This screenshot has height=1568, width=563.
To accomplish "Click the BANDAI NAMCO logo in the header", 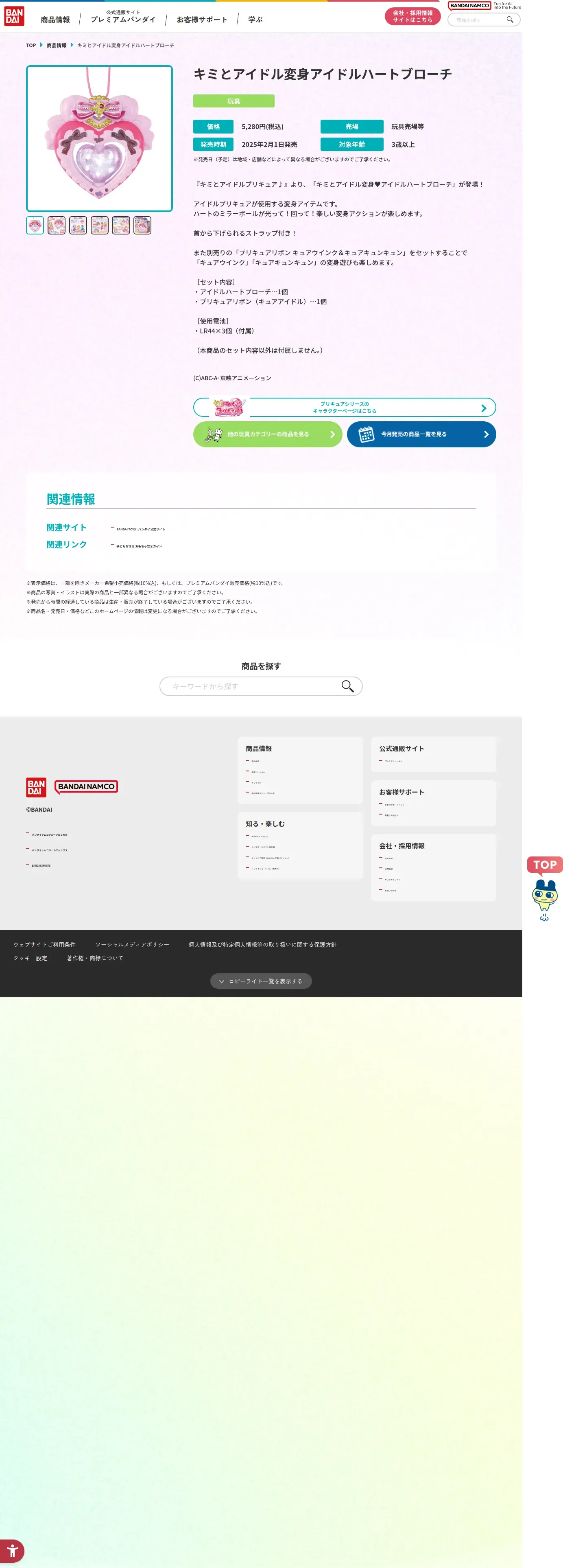I will 469,5.
